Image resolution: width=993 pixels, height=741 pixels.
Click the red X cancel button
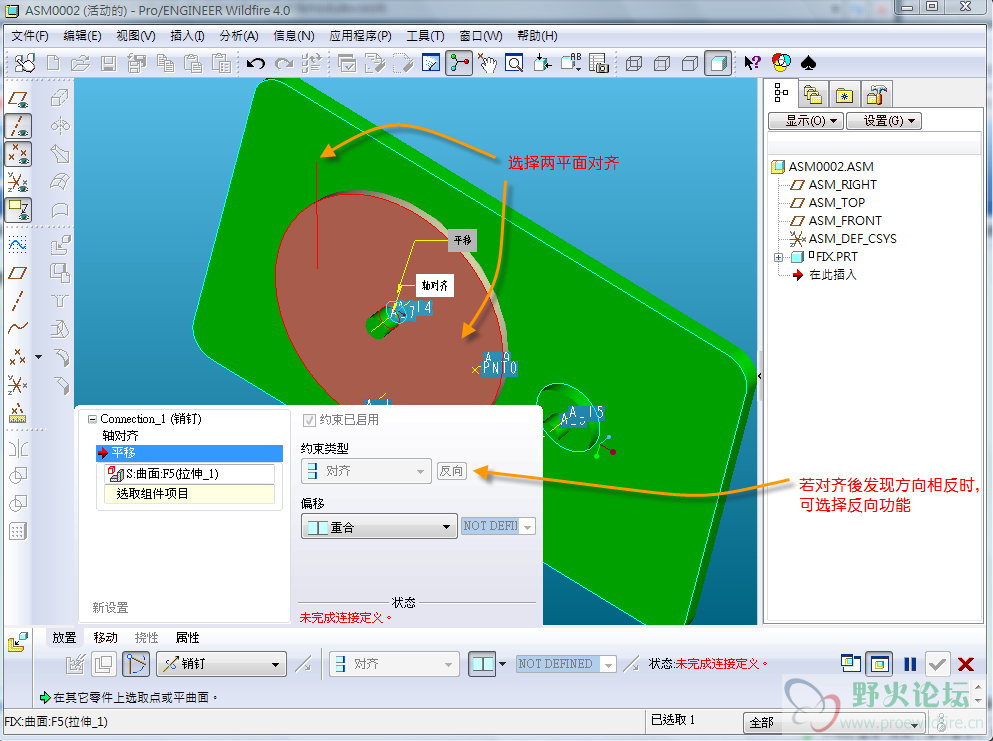(966, 664)
